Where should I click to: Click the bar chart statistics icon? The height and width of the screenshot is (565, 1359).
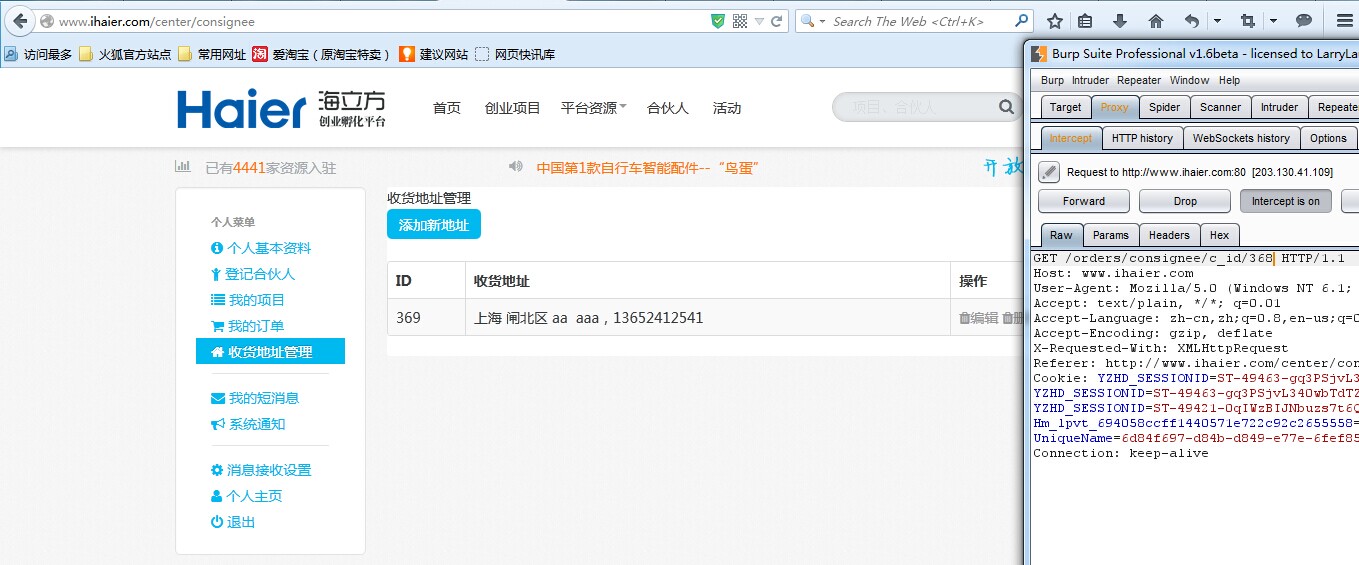(x=183, y=167)
